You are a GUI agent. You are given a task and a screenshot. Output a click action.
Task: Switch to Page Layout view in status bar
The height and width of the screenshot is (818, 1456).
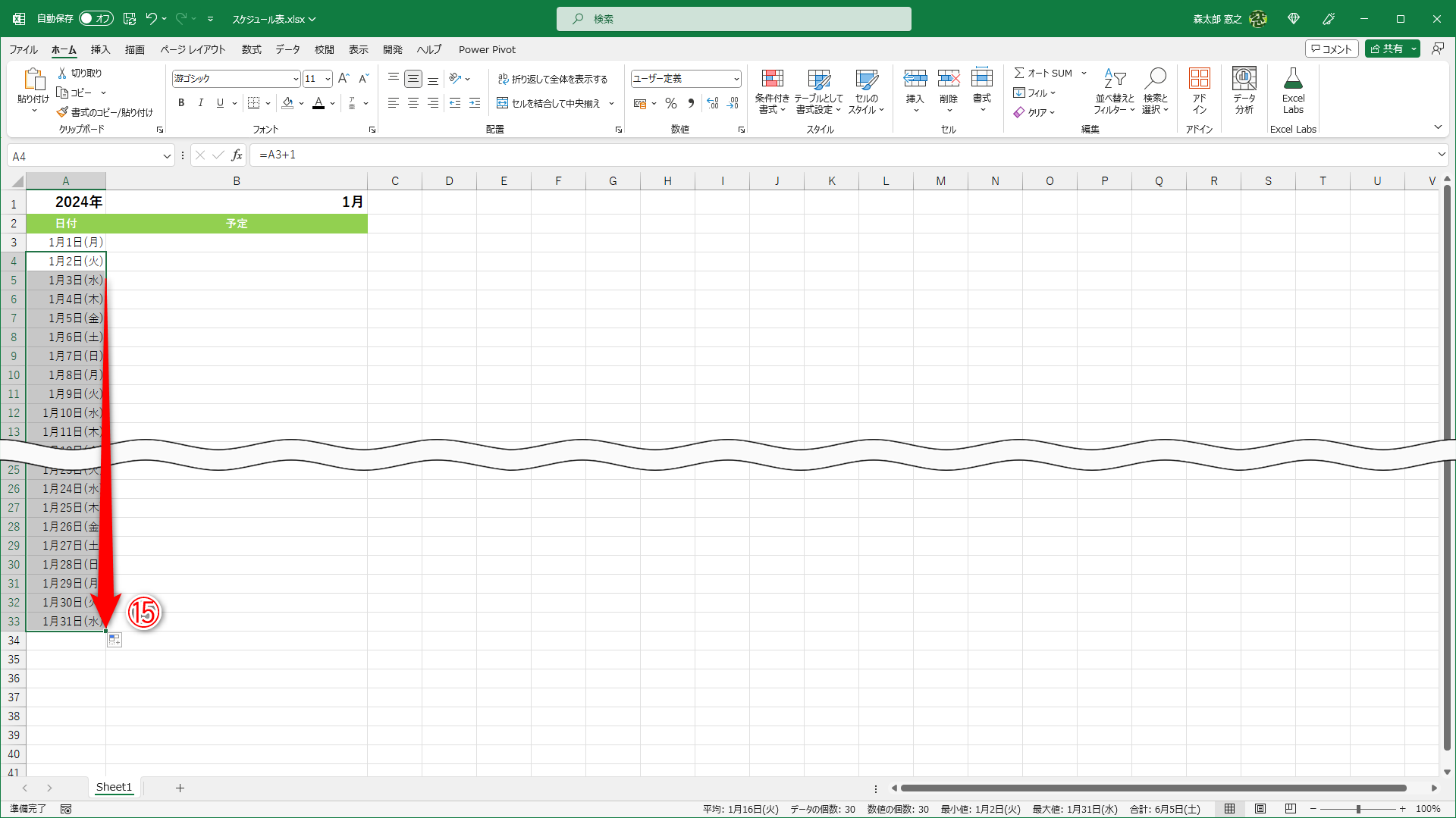(1260, 809)
